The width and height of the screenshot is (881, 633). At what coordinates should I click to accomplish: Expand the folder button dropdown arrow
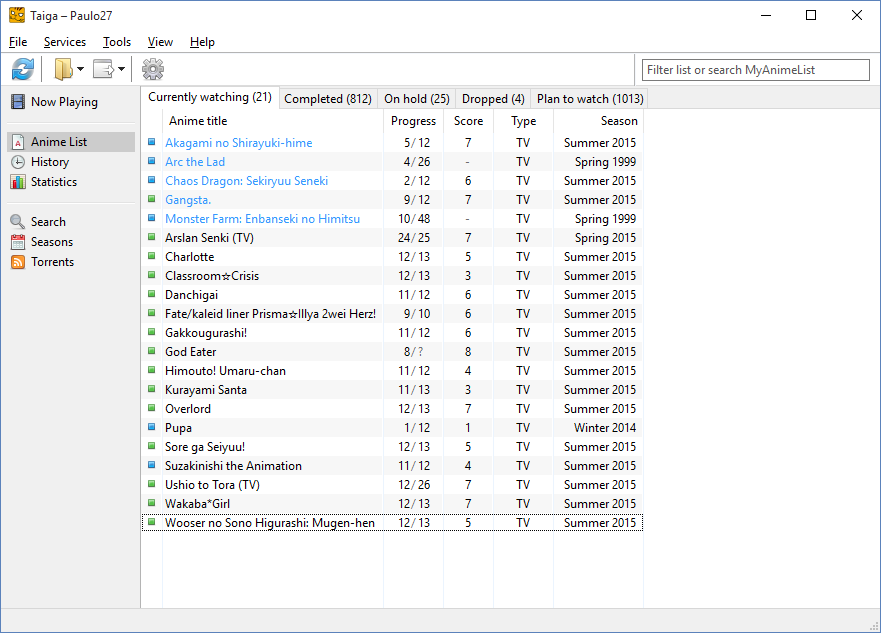[81, 69]
